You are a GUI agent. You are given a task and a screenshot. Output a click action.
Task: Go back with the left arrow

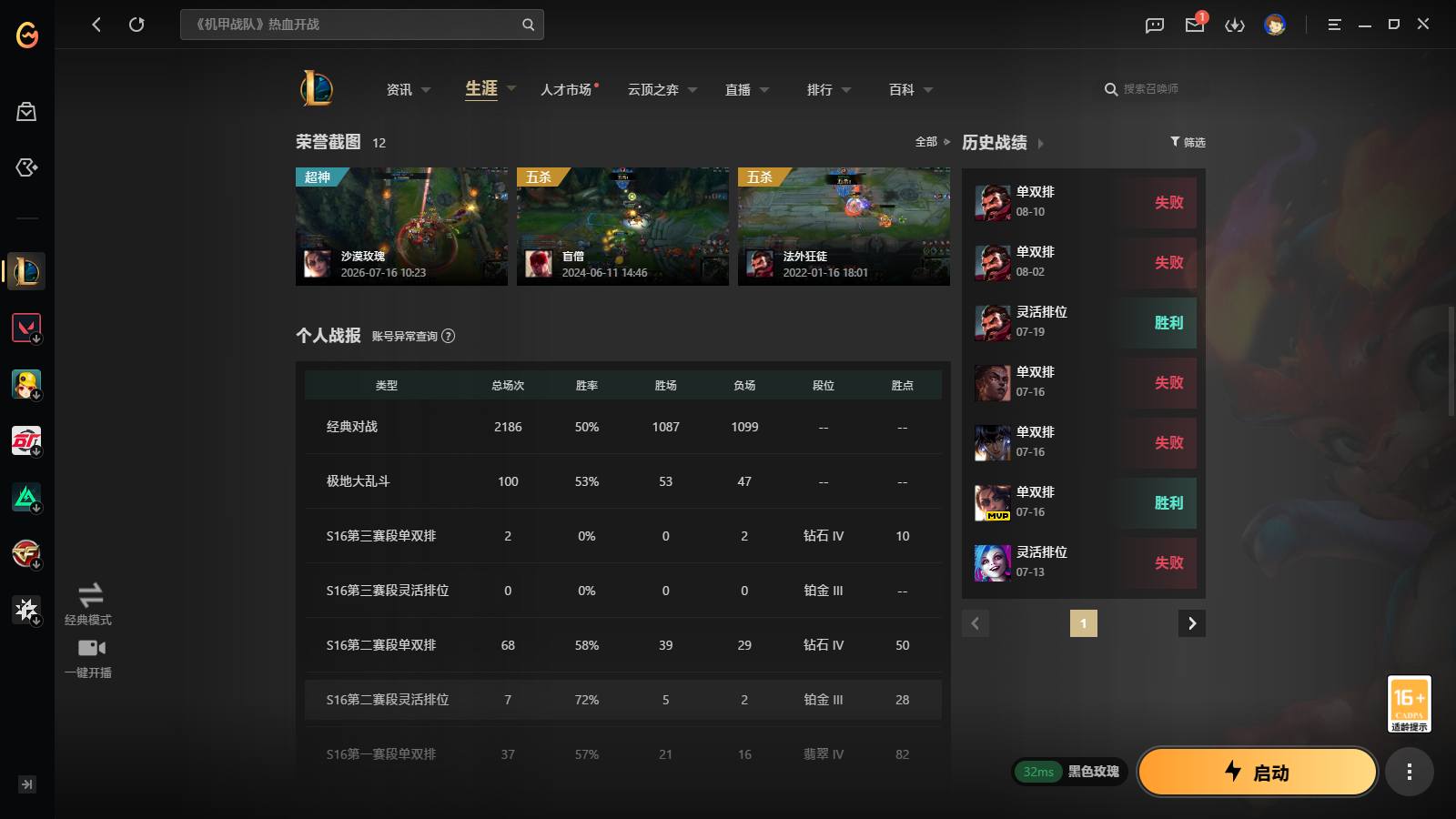pyautogui.click(x=96, y=25)
